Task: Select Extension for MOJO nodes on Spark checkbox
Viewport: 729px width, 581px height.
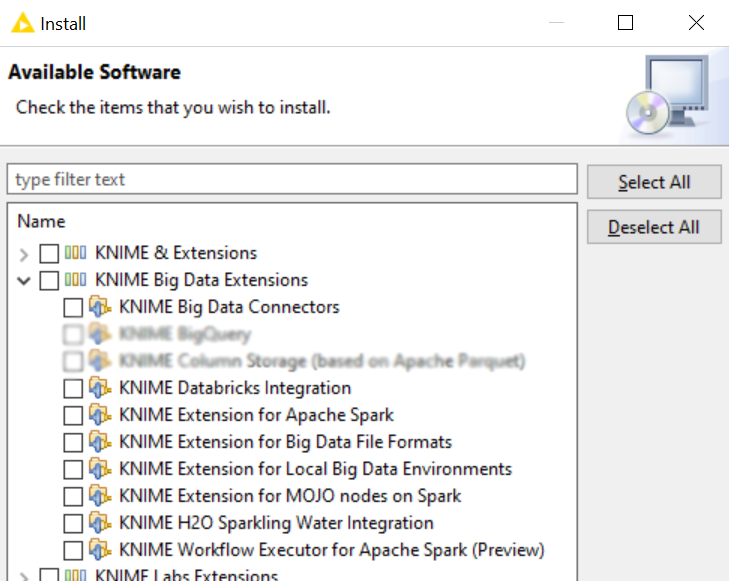Action: pos(73,496)
